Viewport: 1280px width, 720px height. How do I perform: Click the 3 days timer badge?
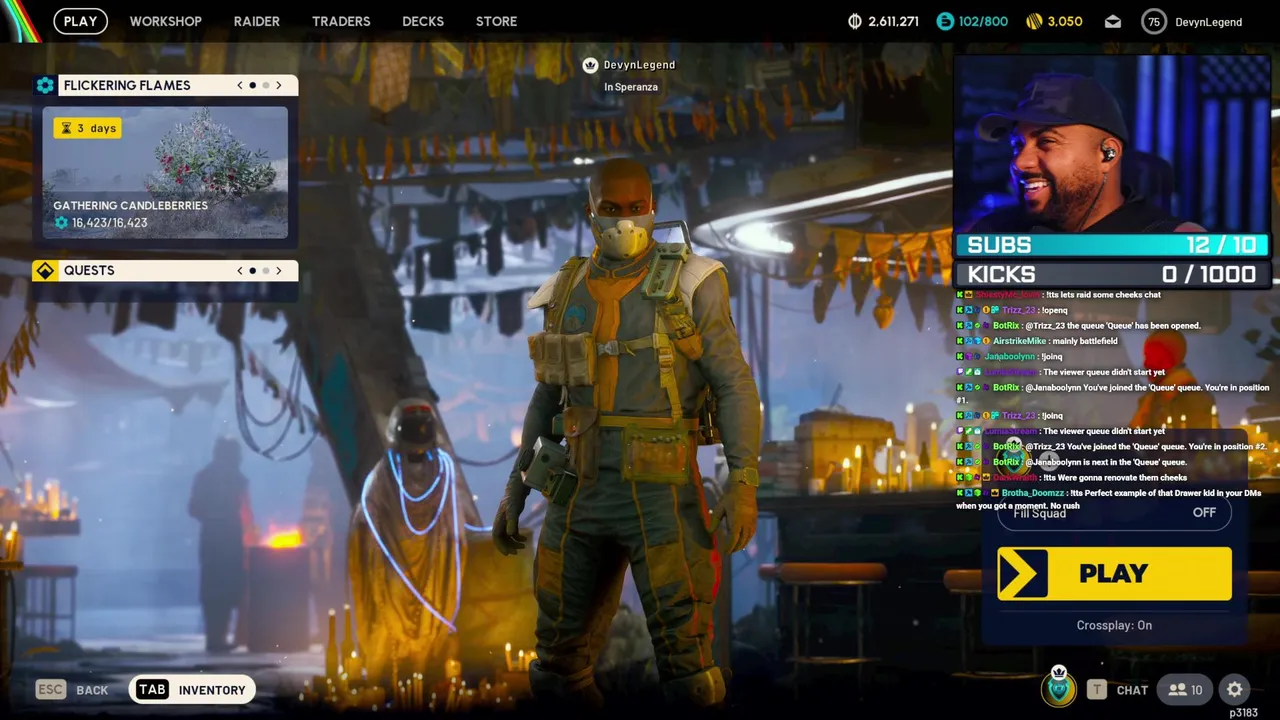tap(88, 128)
